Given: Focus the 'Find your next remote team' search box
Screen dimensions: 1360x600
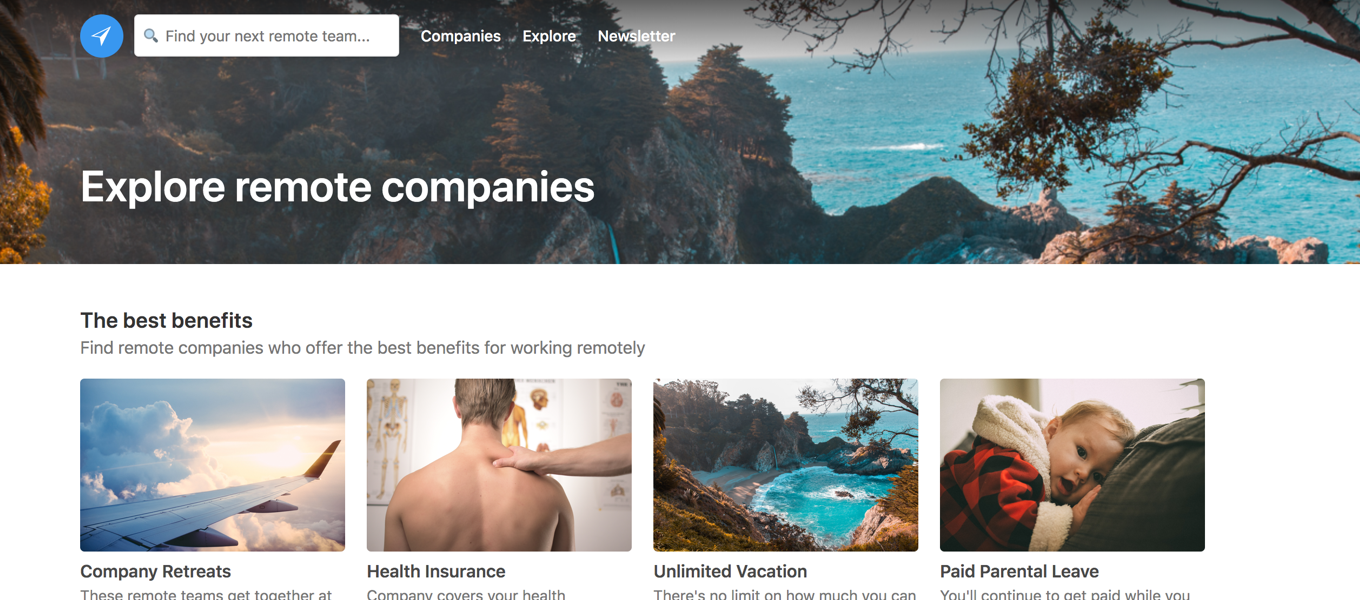Looking at the screenshot, I should point(266,36).
